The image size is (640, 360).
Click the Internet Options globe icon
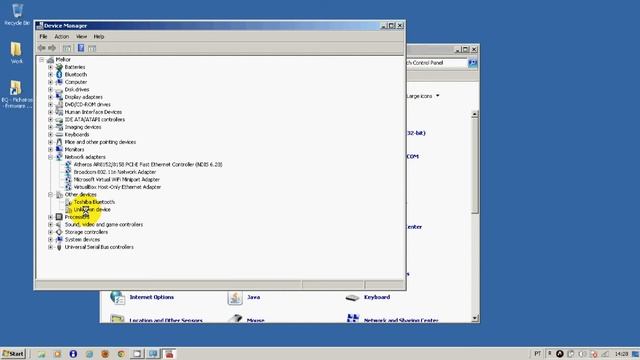[118, 298]
